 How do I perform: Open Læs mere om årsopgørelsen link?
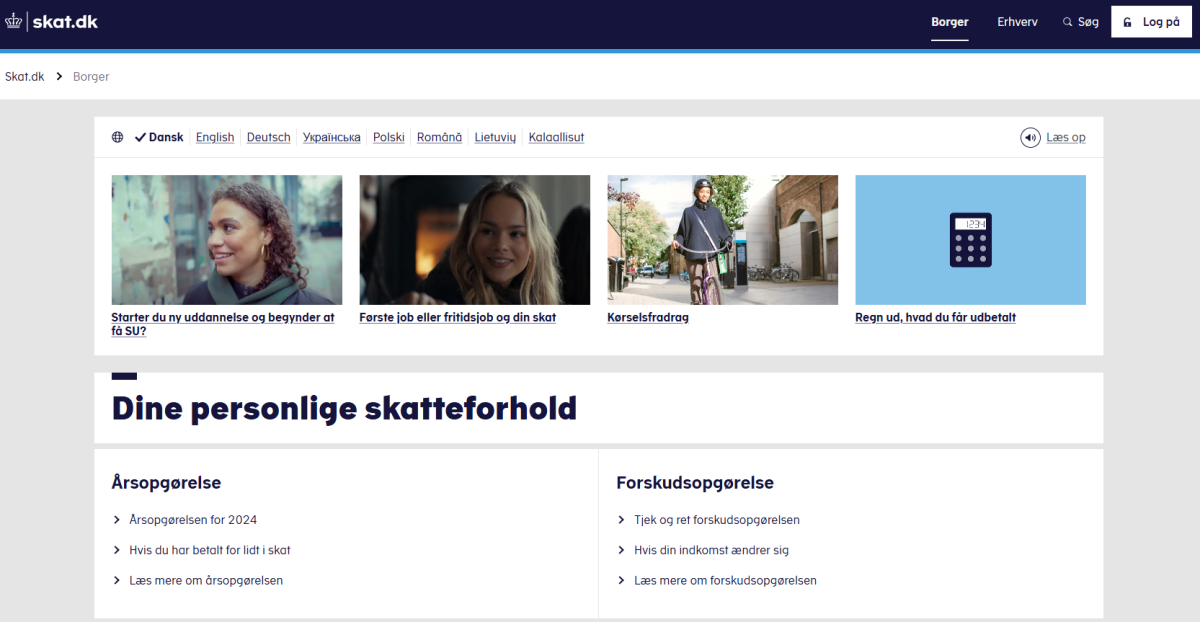(x=206, y=580)
